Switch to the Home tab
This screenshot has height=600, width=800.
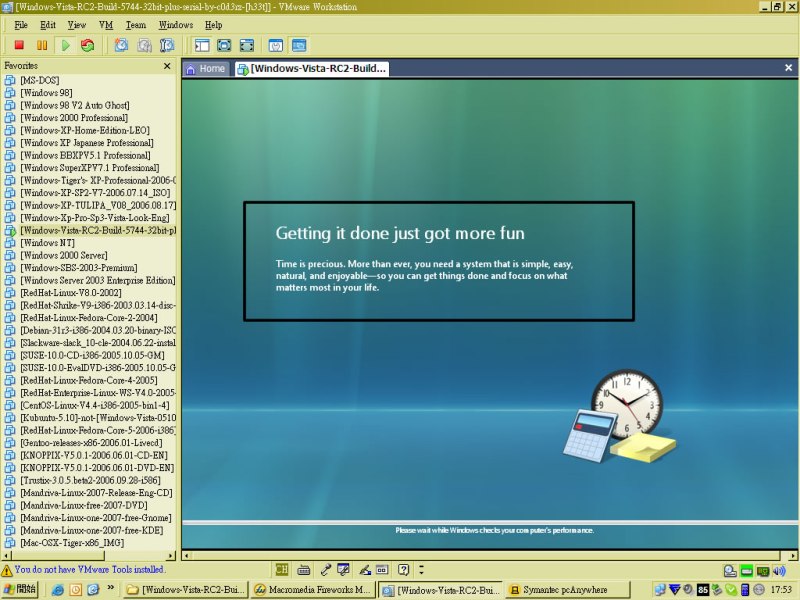tap(206, 68)
